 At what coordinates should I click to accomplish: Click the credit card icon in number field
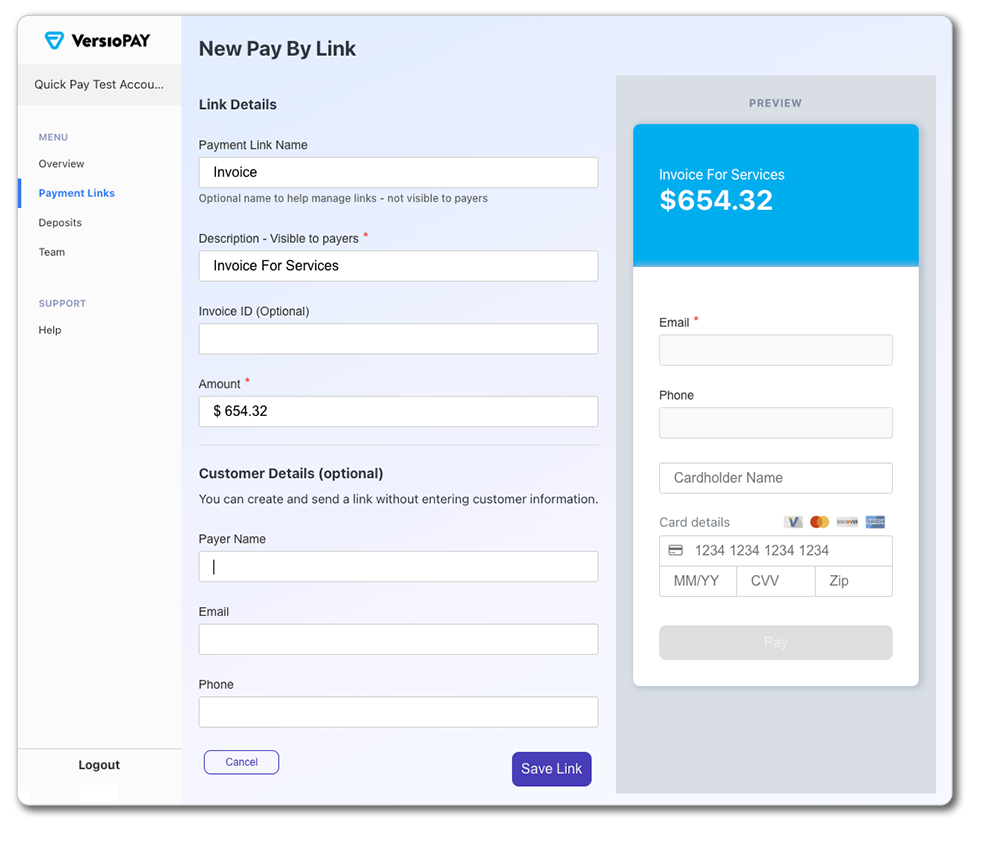[x=675, y=550]
